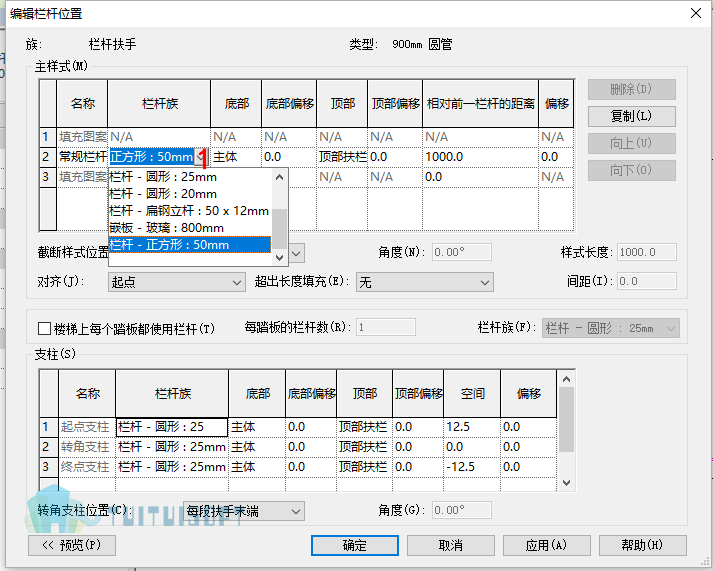
Task: Close the 编辑栏杆位置 dialog
Action: tap(696, 13)
